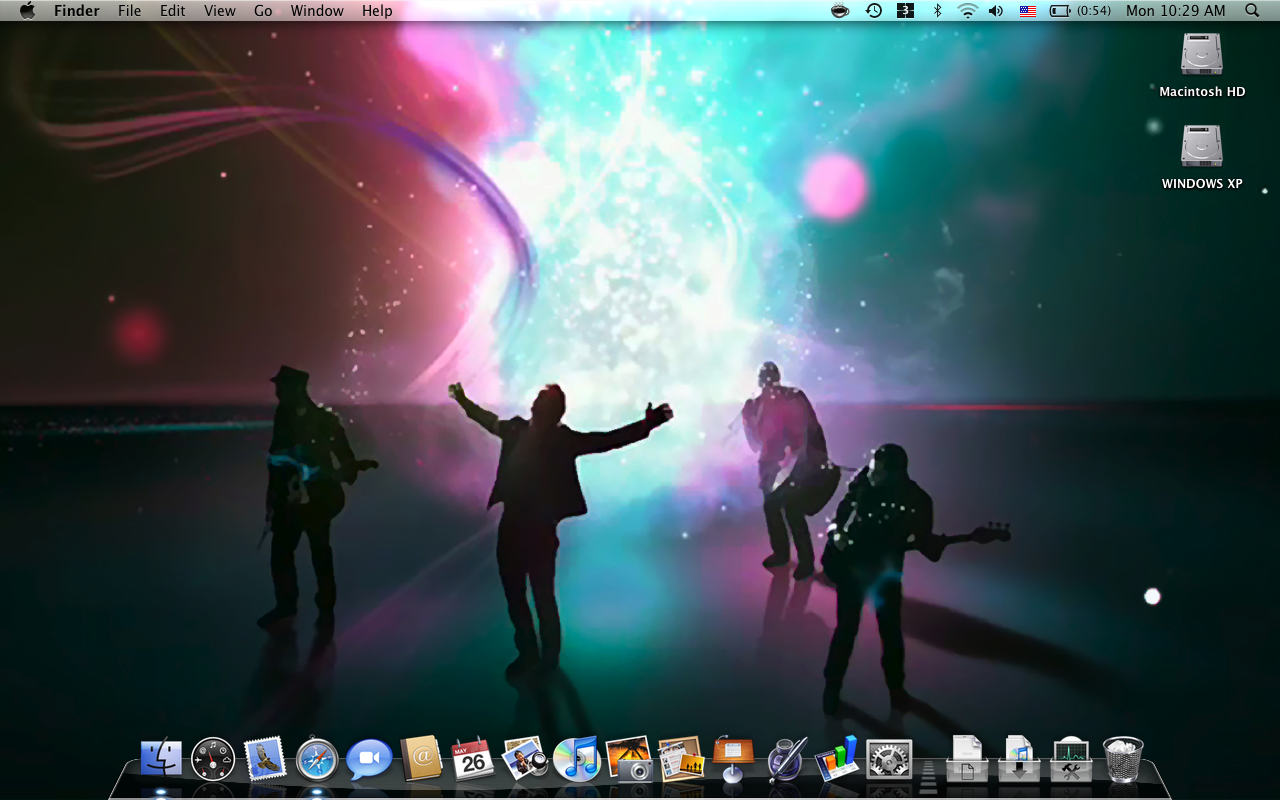The height and width of the screenshot is (800, 1280).
Task: Open the Utilities stack in Dock
Action: pos(1071,759)
